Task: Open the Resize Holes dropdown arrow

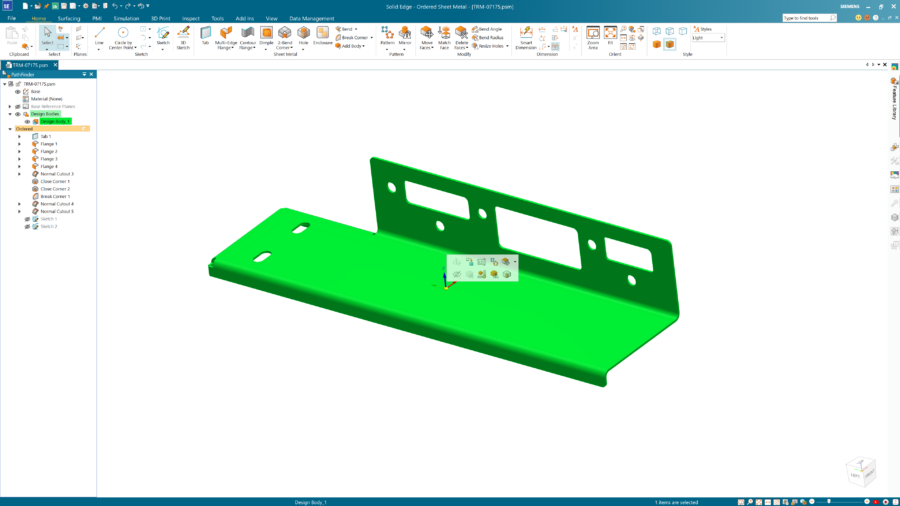Action: 507,46
